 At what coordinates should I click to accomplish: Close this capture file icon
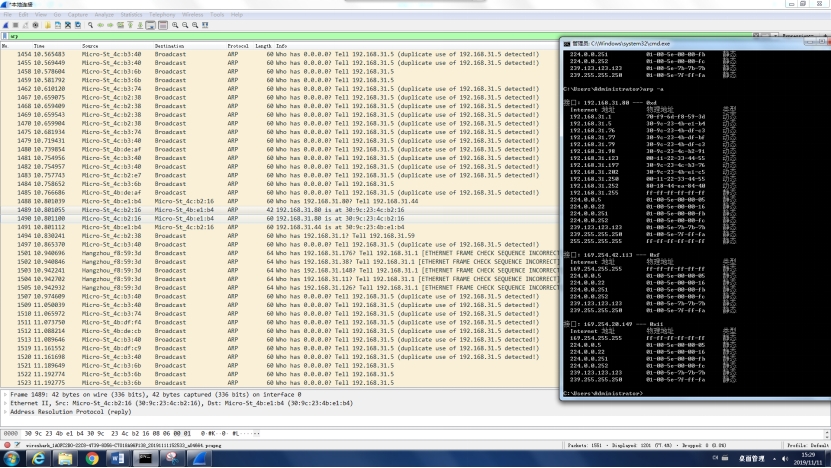pyautogui.click(x=68, y=25)
